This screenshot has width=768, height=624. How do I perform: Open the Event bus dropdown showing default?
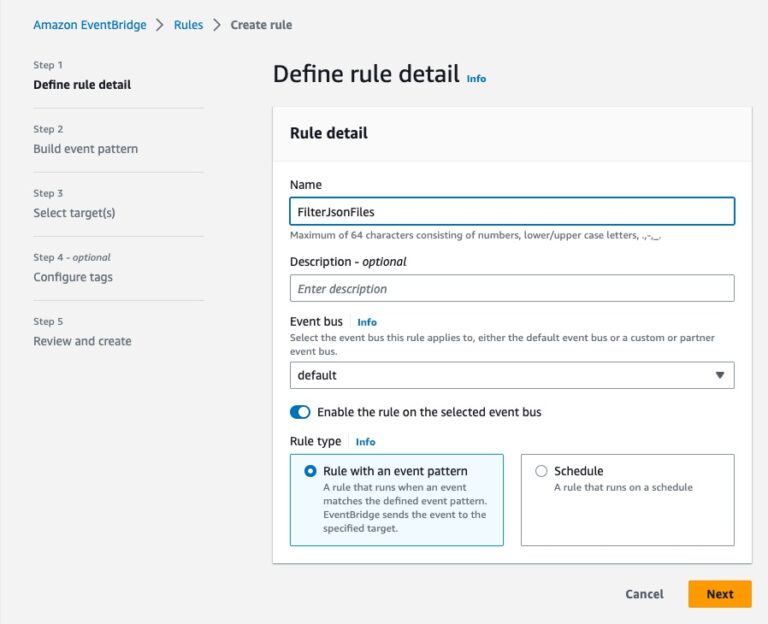tap(512, 375)
